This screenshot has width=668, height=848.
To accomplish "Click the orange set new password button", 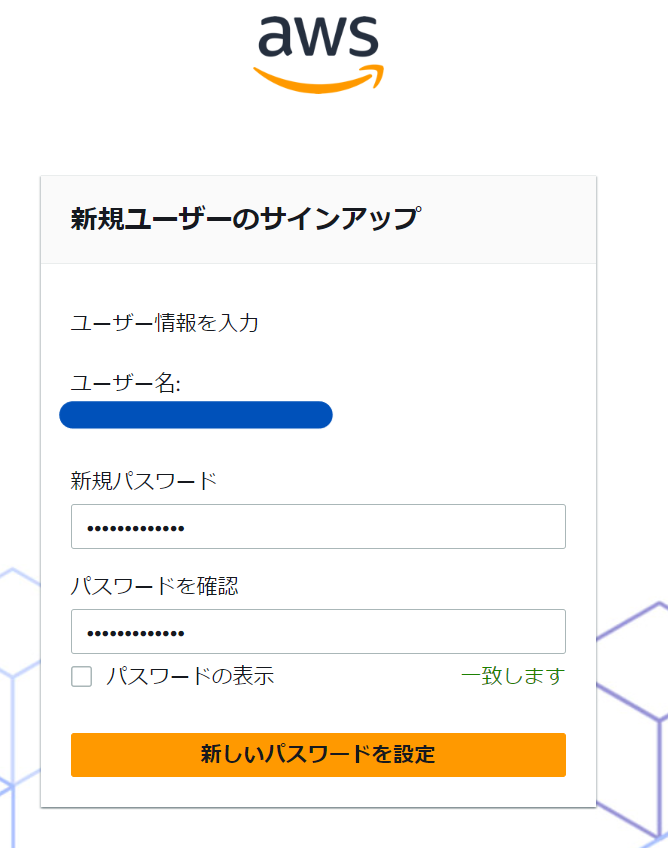I will click(x=318, y=755).
